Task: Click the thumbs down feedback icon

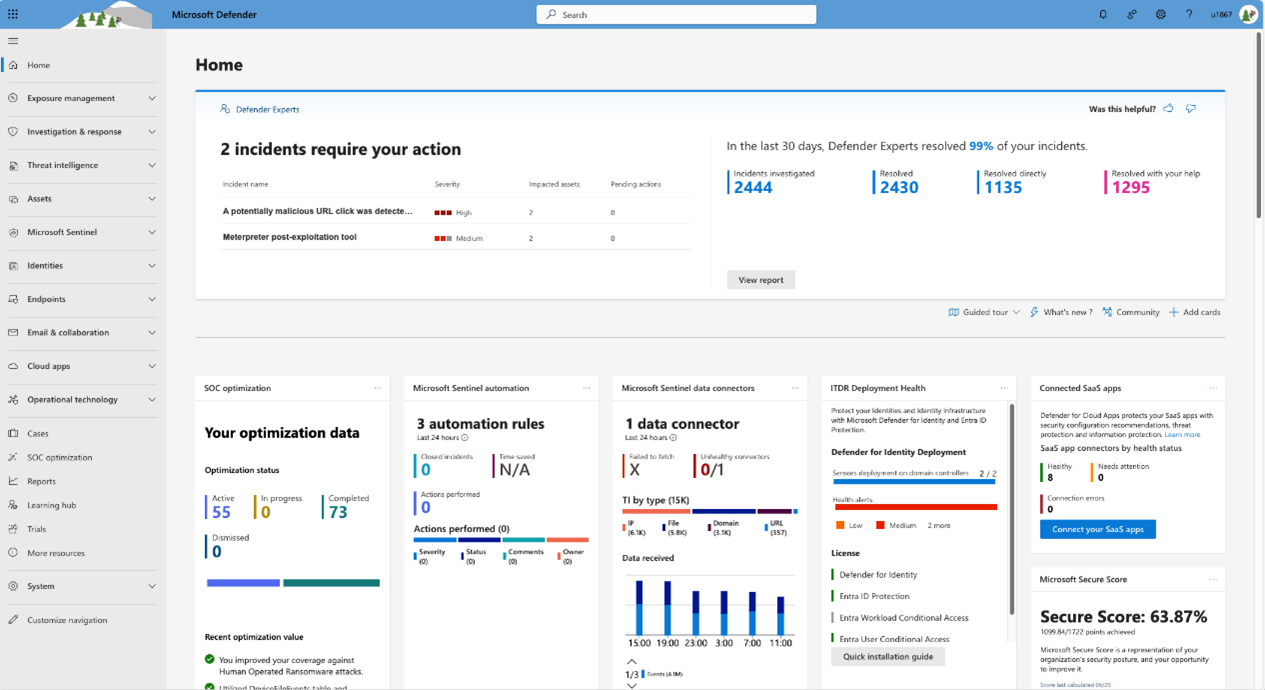Action: [x=1190, y=109]
